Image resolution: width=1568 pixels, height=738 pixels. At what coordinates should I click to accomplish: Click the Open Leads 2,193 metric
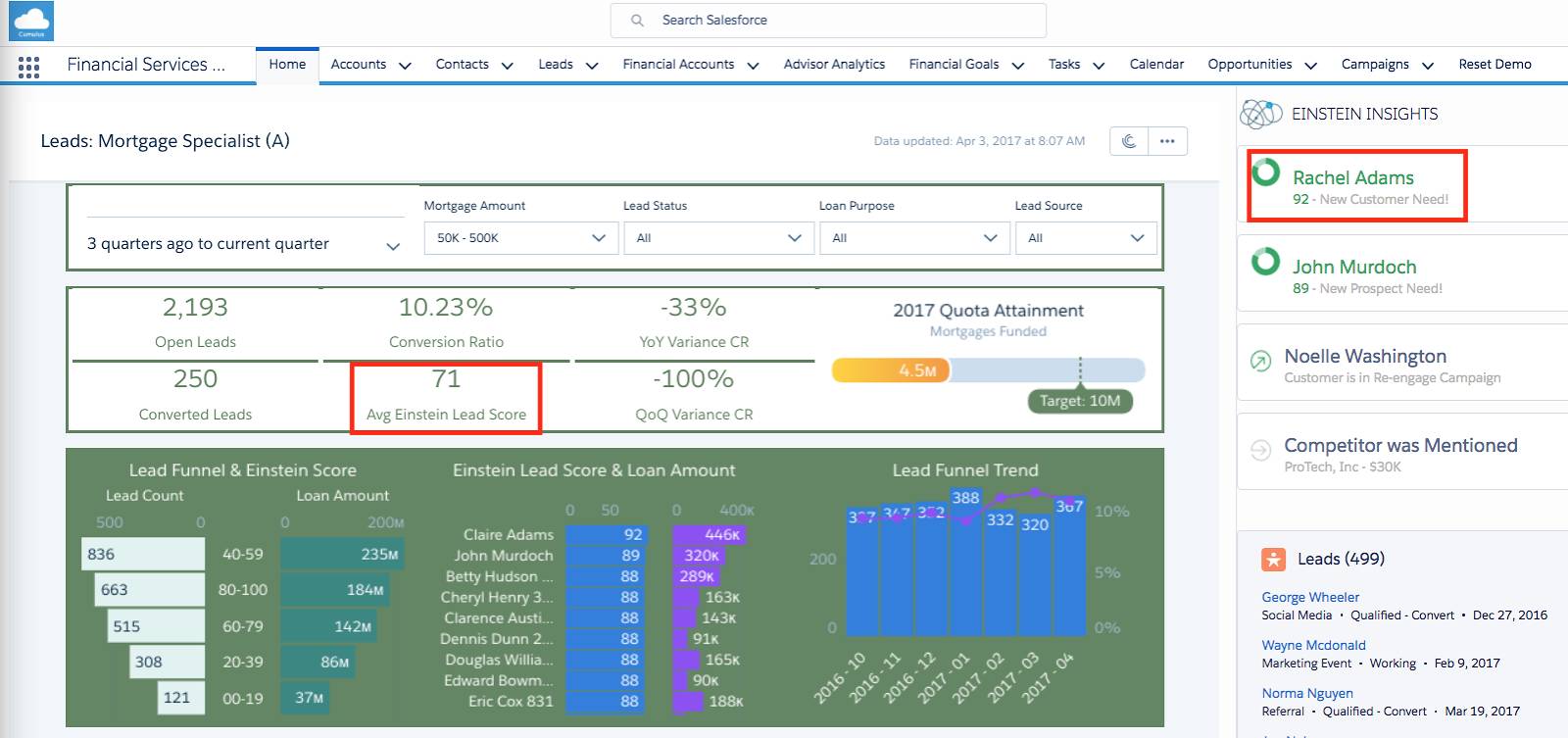(195, 322)
